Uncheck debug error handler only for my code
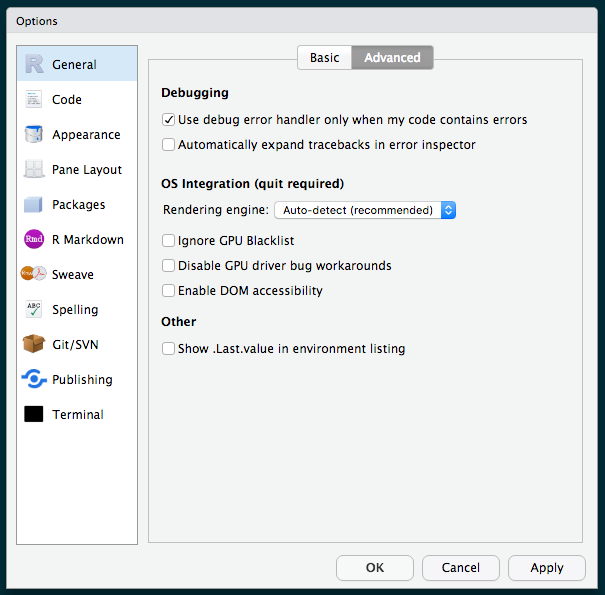This screenshot has height=595, width=605. 168,120
